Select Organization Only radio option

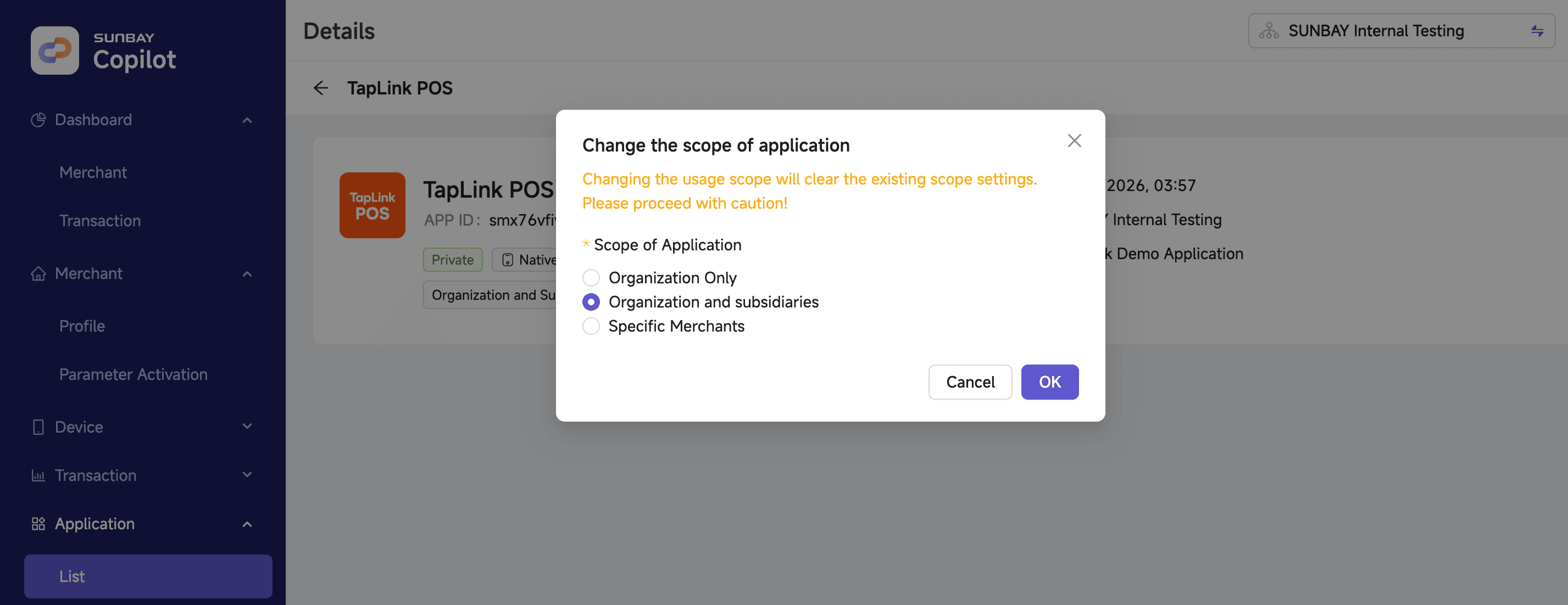[591, 278]
